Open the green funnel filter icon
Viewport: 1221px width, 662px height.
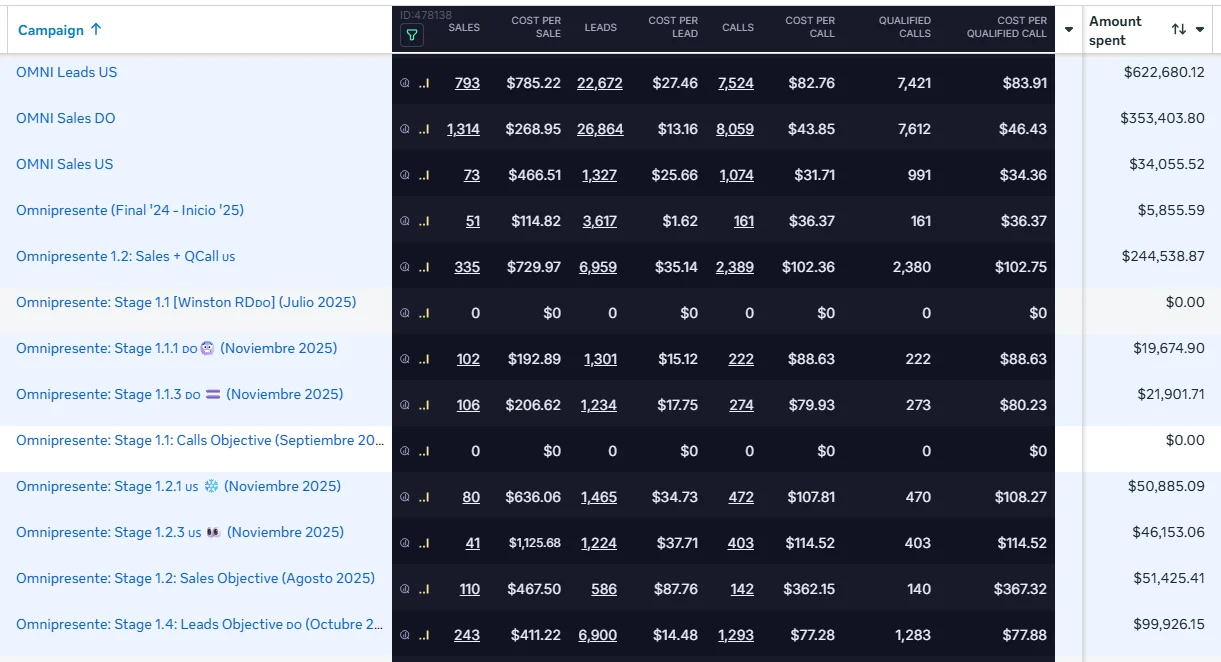411,35
